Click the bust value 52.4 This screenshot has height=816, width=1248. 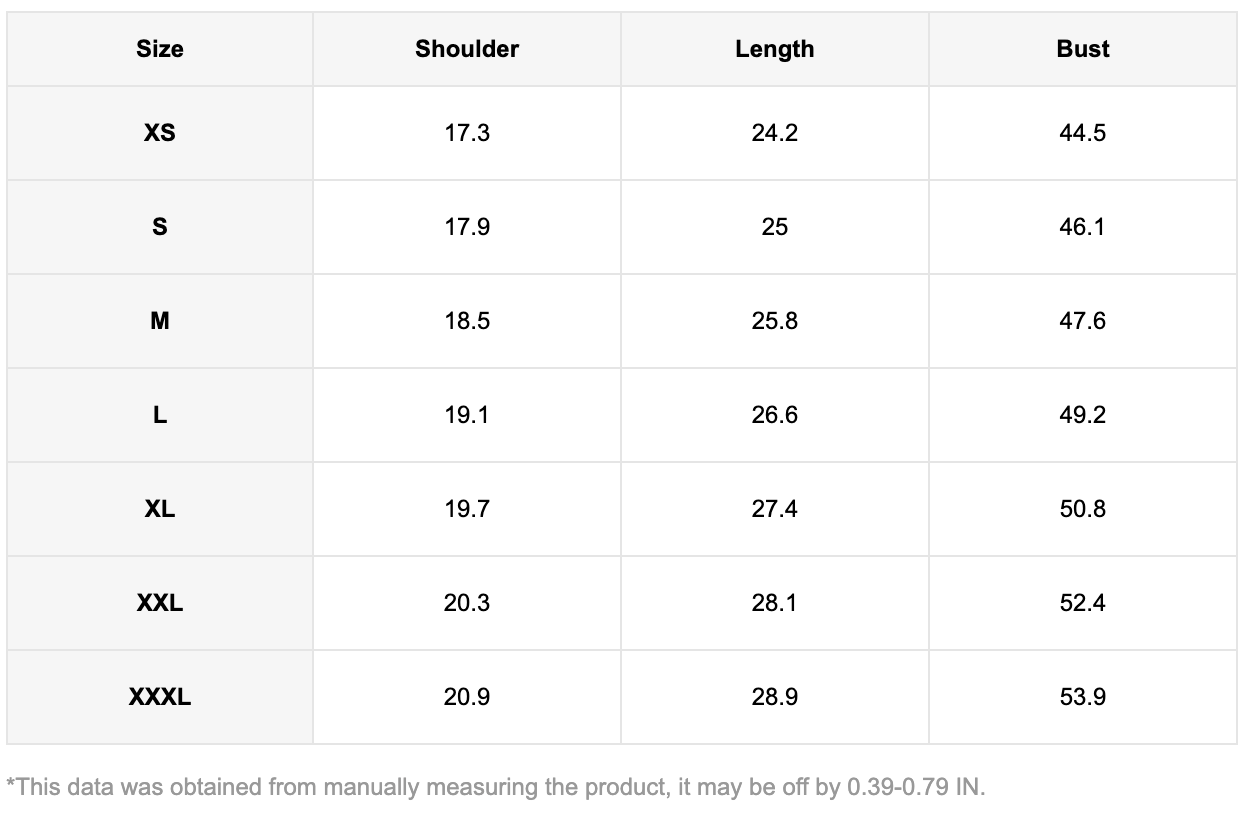click(x=1082, y=603)
